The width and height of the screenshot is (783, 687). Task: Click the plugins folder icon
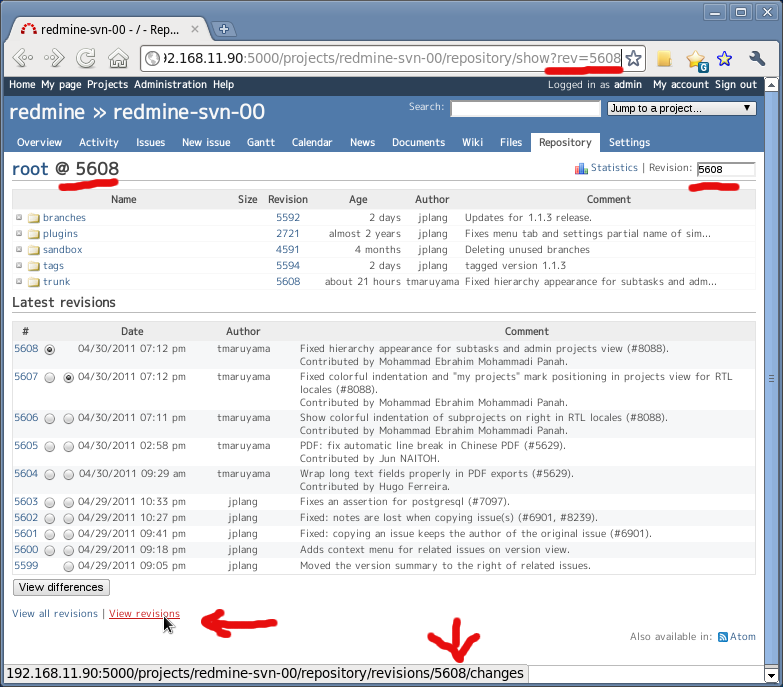[33, 234]
